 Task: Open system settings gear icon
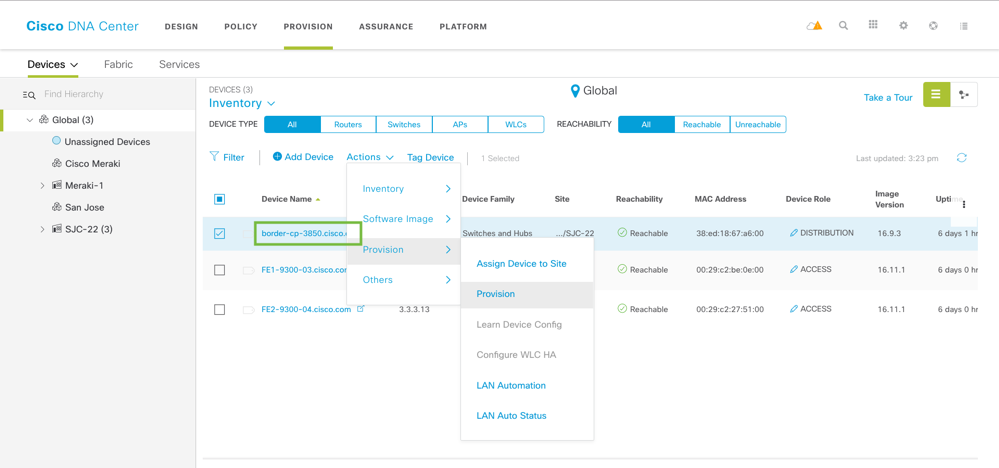903,26
